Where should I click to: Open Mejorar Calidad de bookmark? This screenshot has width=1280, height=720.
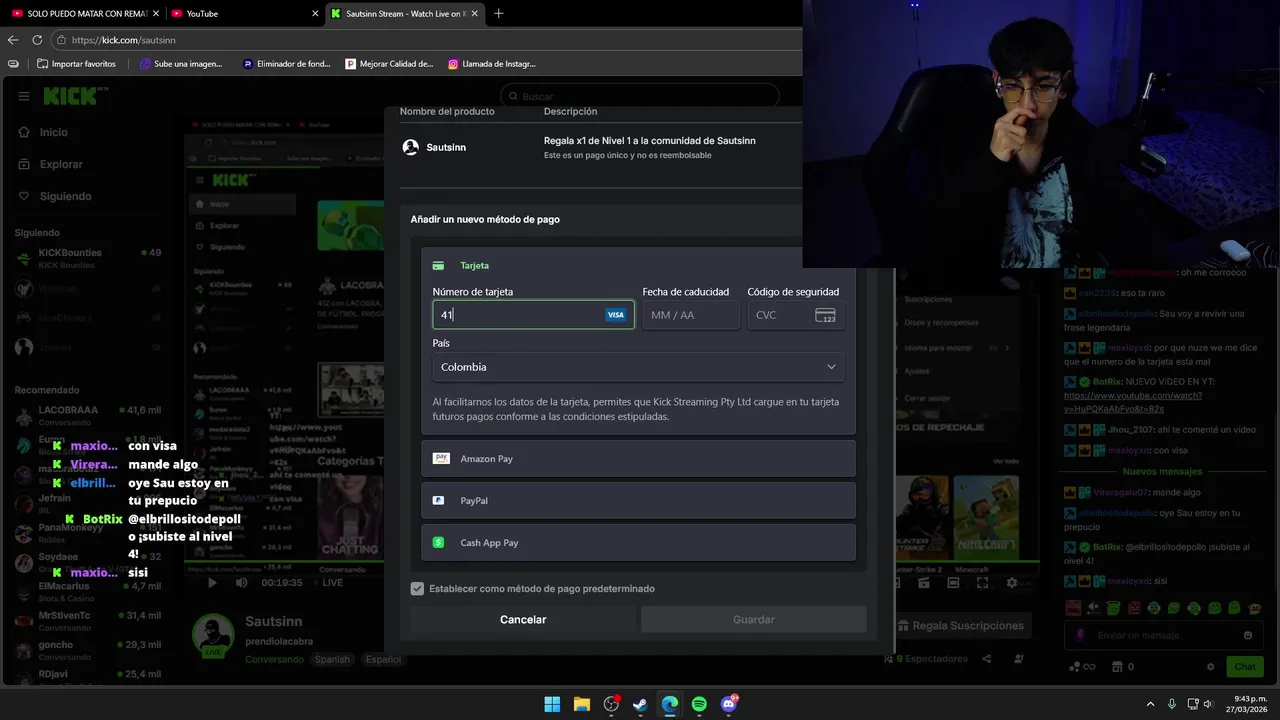click(x=389, y=64)
